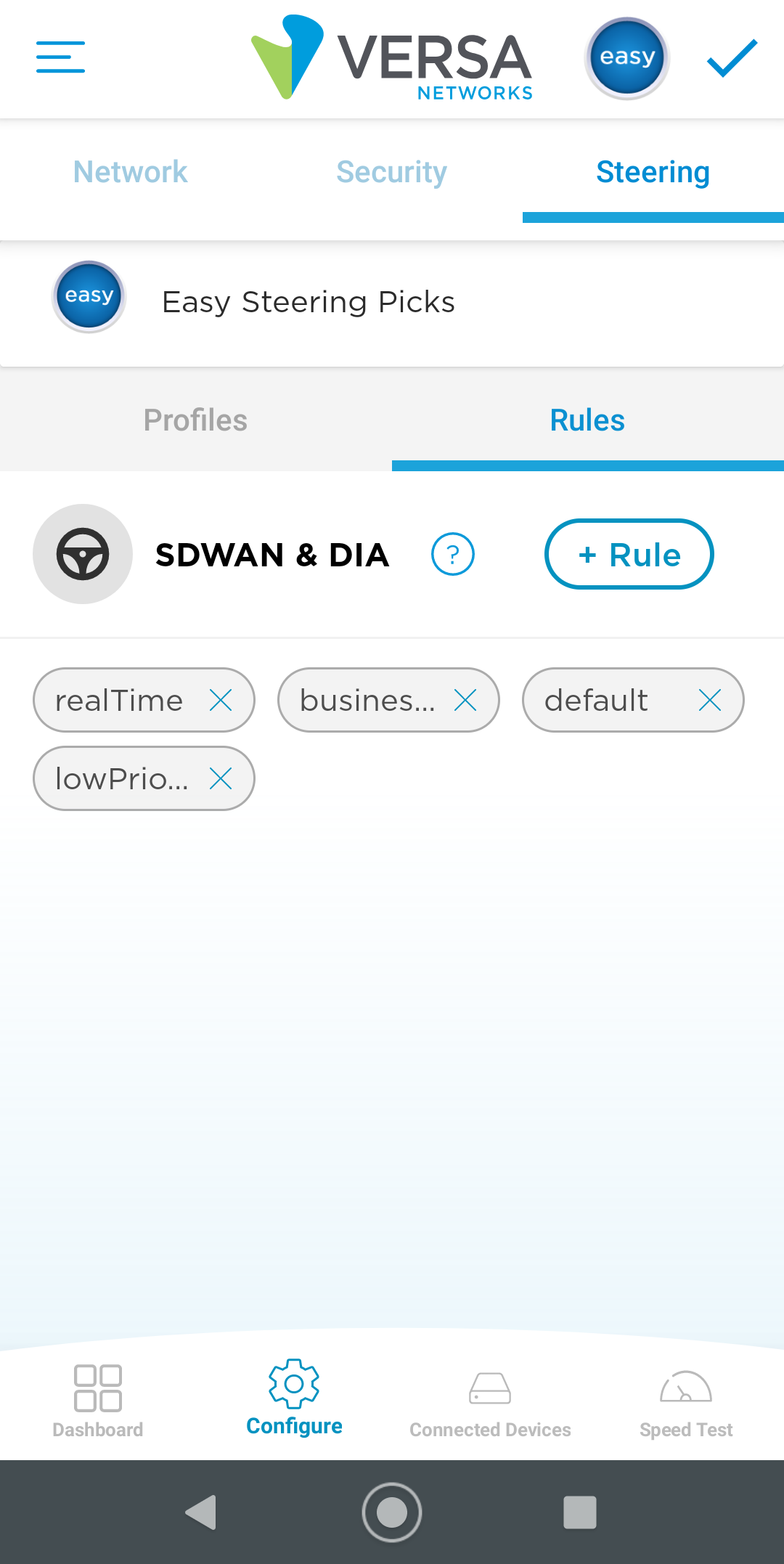Screen dimensions: 784x1564
Task: Tap the easy mode badge in header
Action: point(626,58)
